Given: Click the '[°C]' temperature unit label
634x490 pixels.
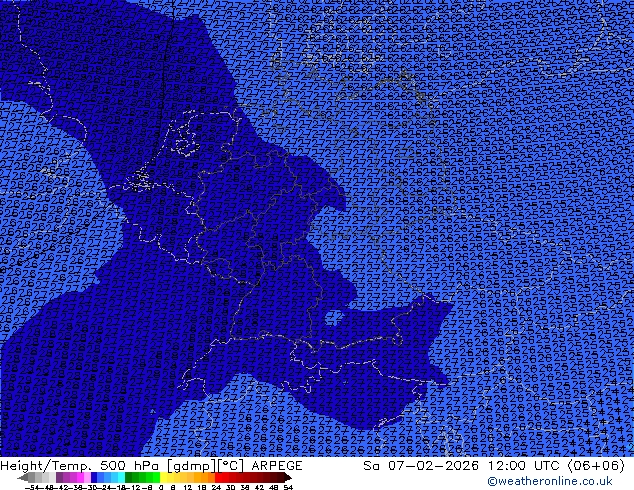Looking at the screenshot, I should pos(231,466).
